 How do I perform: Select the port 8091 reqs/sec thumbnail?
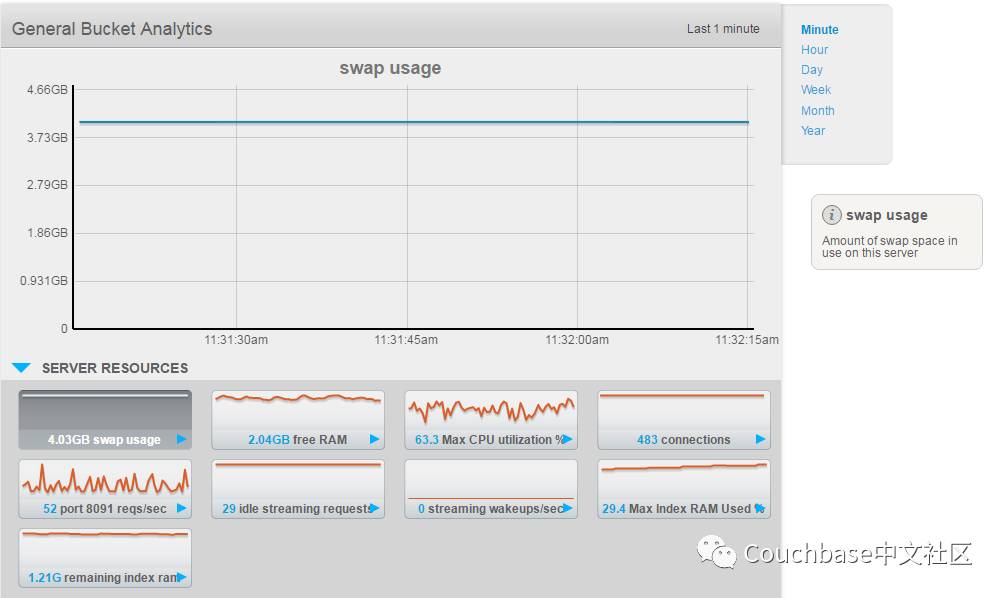105,489
